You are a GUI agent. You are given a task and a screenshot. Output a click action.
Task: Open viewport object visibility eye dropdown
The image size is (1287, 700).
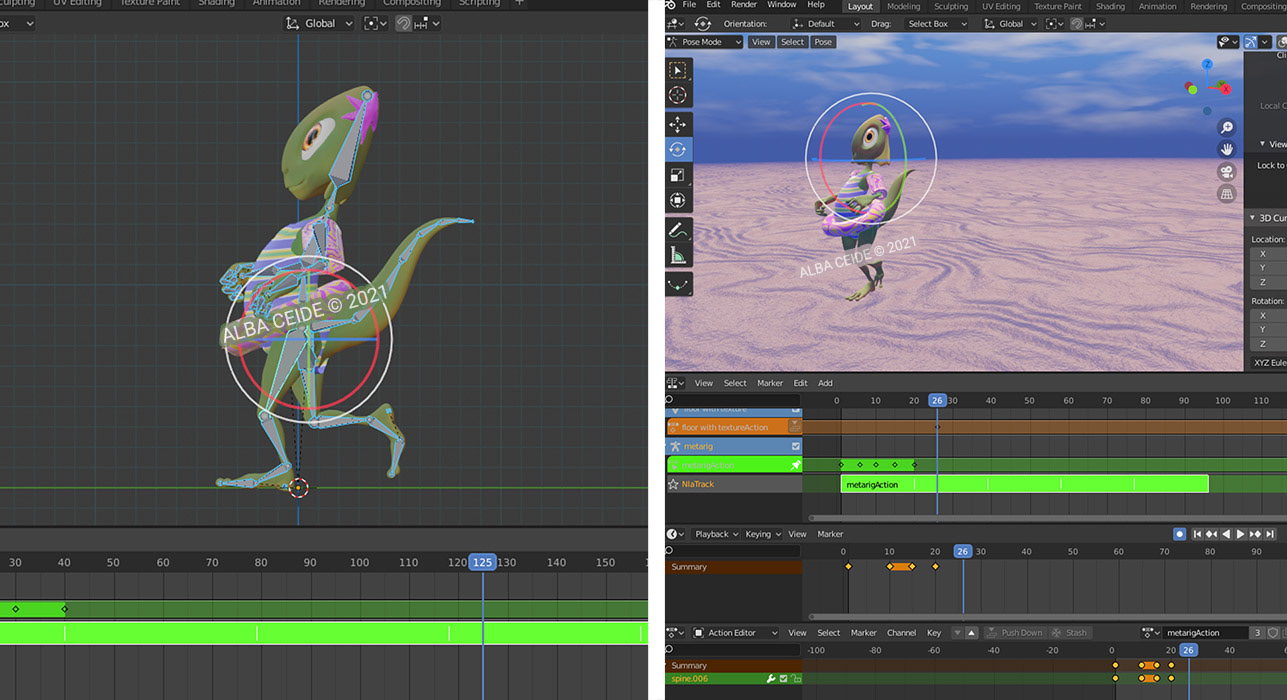pyautogui.click(x=1227, y=42)
